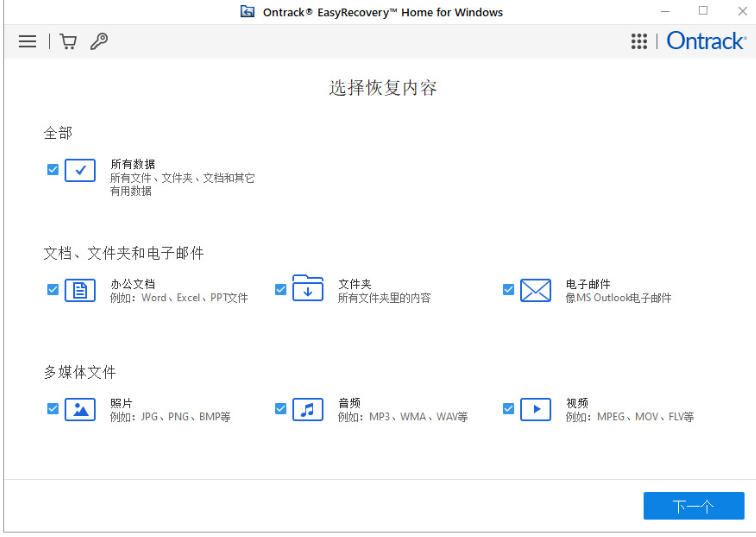Viewport: 756px width, 537px height.
Task: Click the 视频 play icon
Action: [536, 409]
